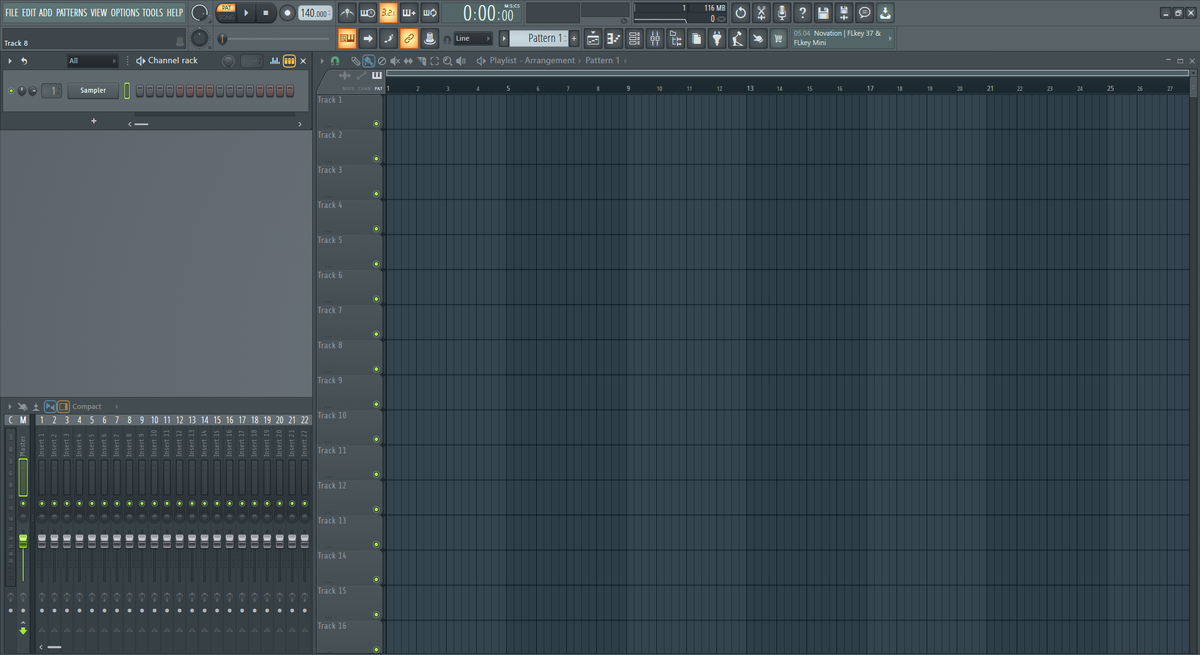Toggle the link to controller icon

(x=409, y=39)
